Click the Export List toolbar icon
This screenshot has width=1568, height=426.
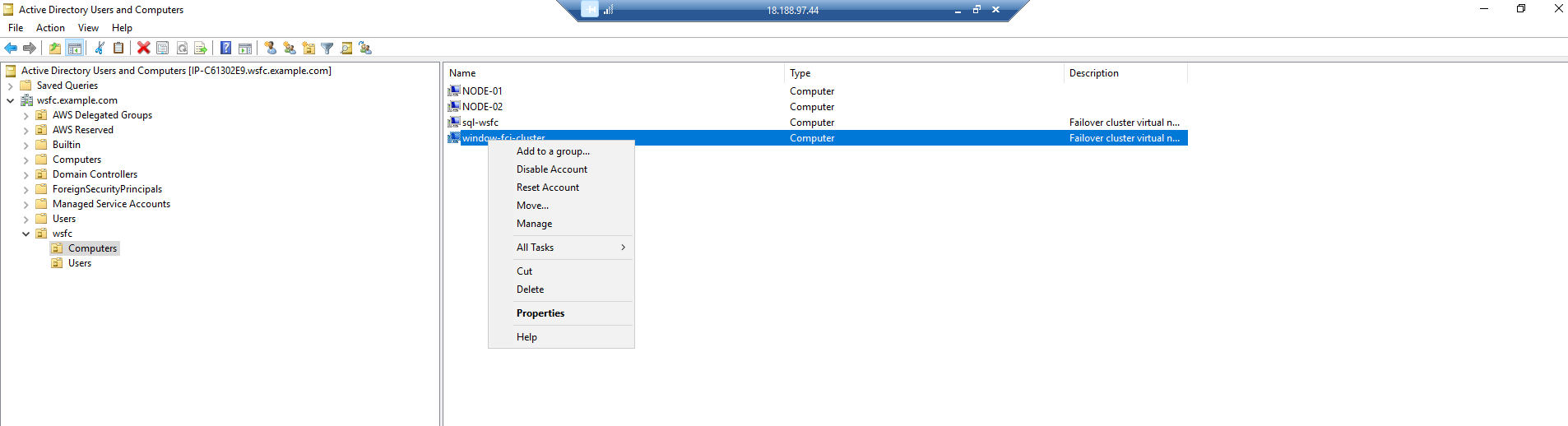coord(201,49)
